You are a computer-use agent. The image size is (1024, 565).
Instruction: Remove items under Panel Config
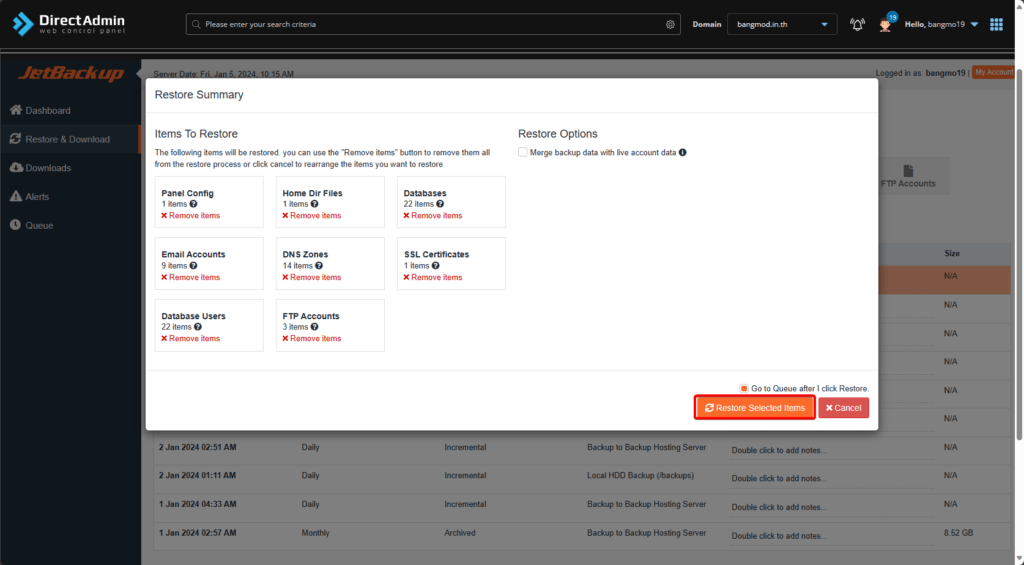pyautogui.click(x=190, y=216)
